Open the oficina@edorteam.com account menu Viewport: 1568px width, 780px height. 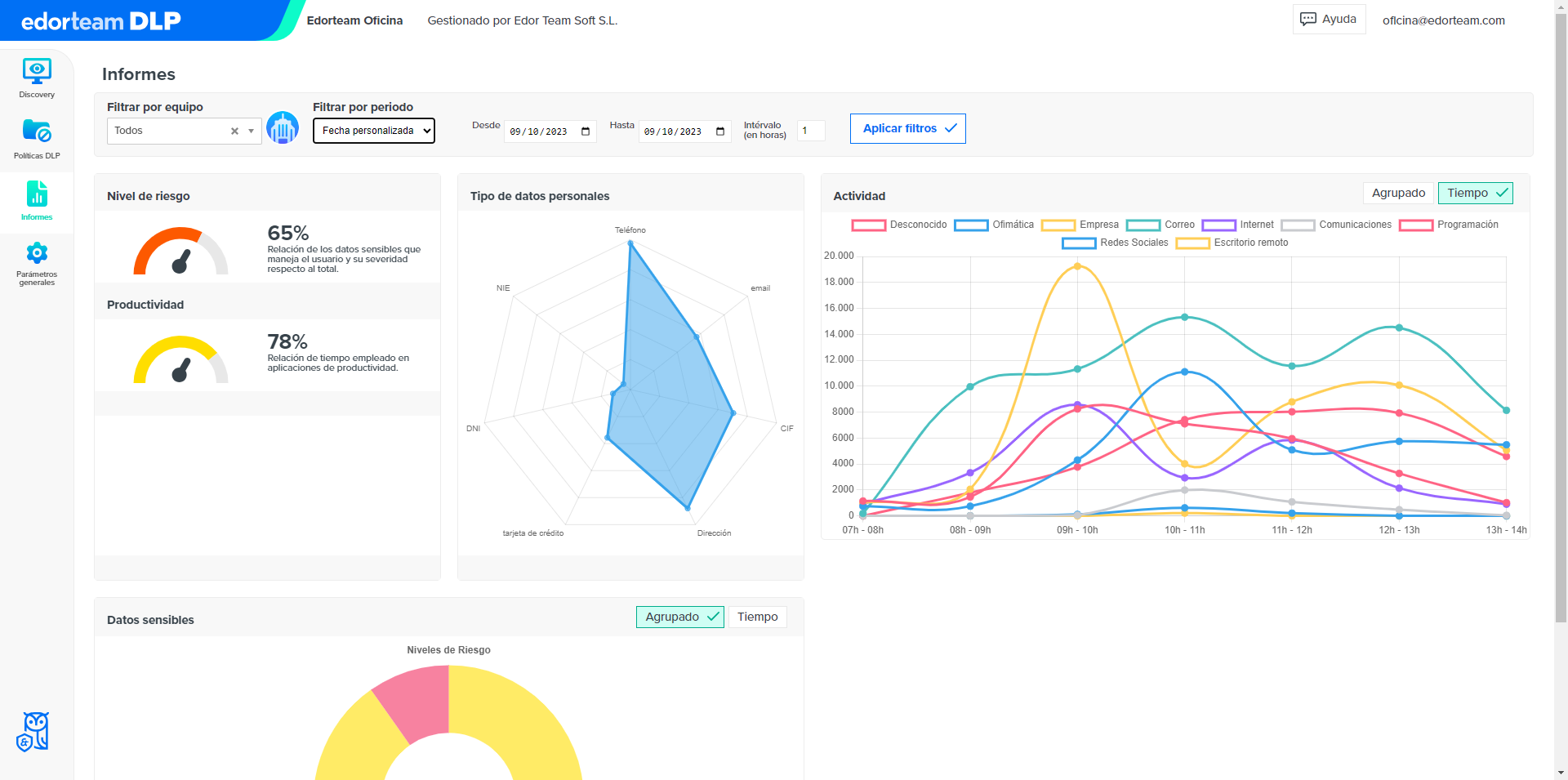(1443, 20)
